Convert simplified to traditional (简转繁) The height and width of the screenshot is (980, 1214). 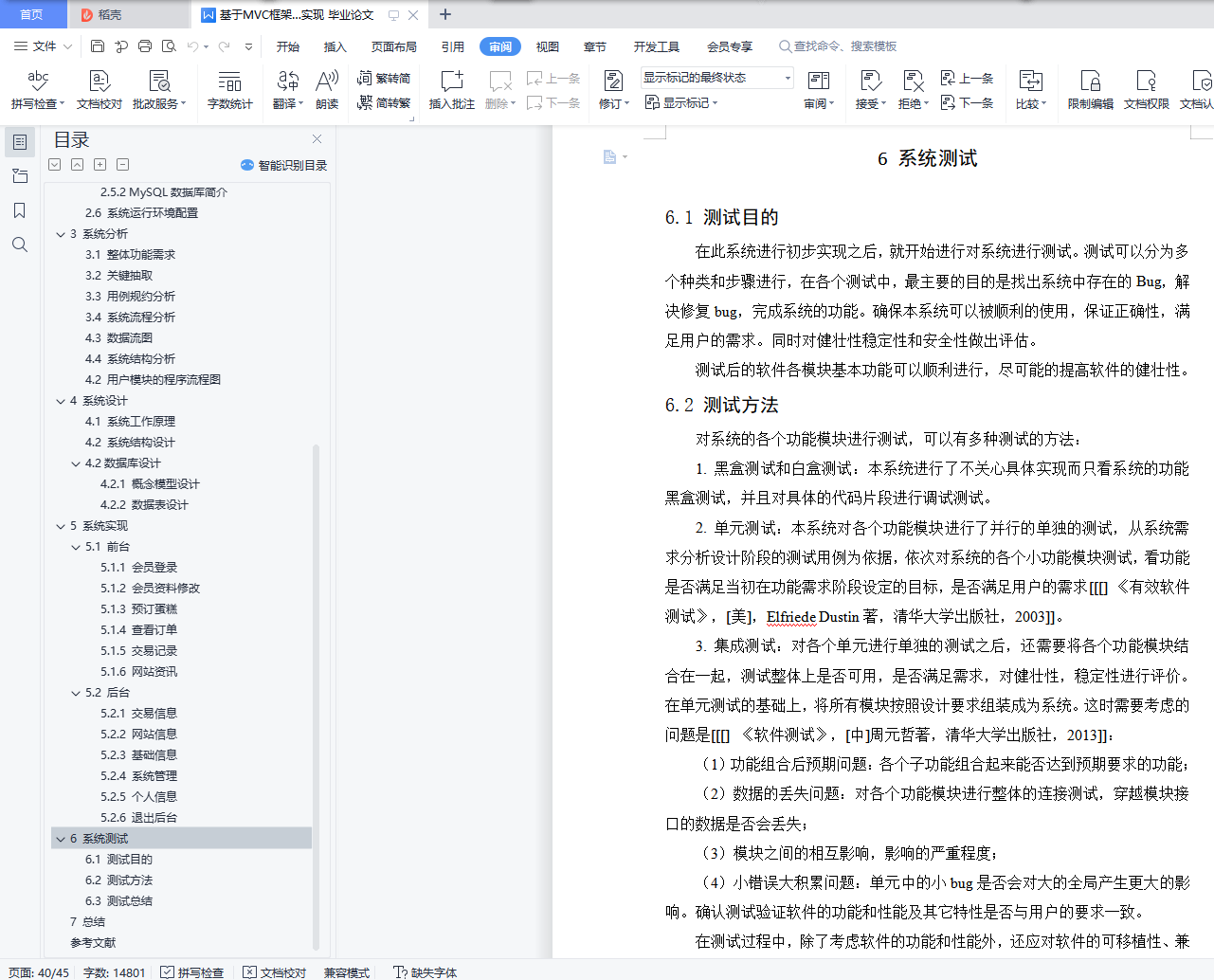(384, 102)
